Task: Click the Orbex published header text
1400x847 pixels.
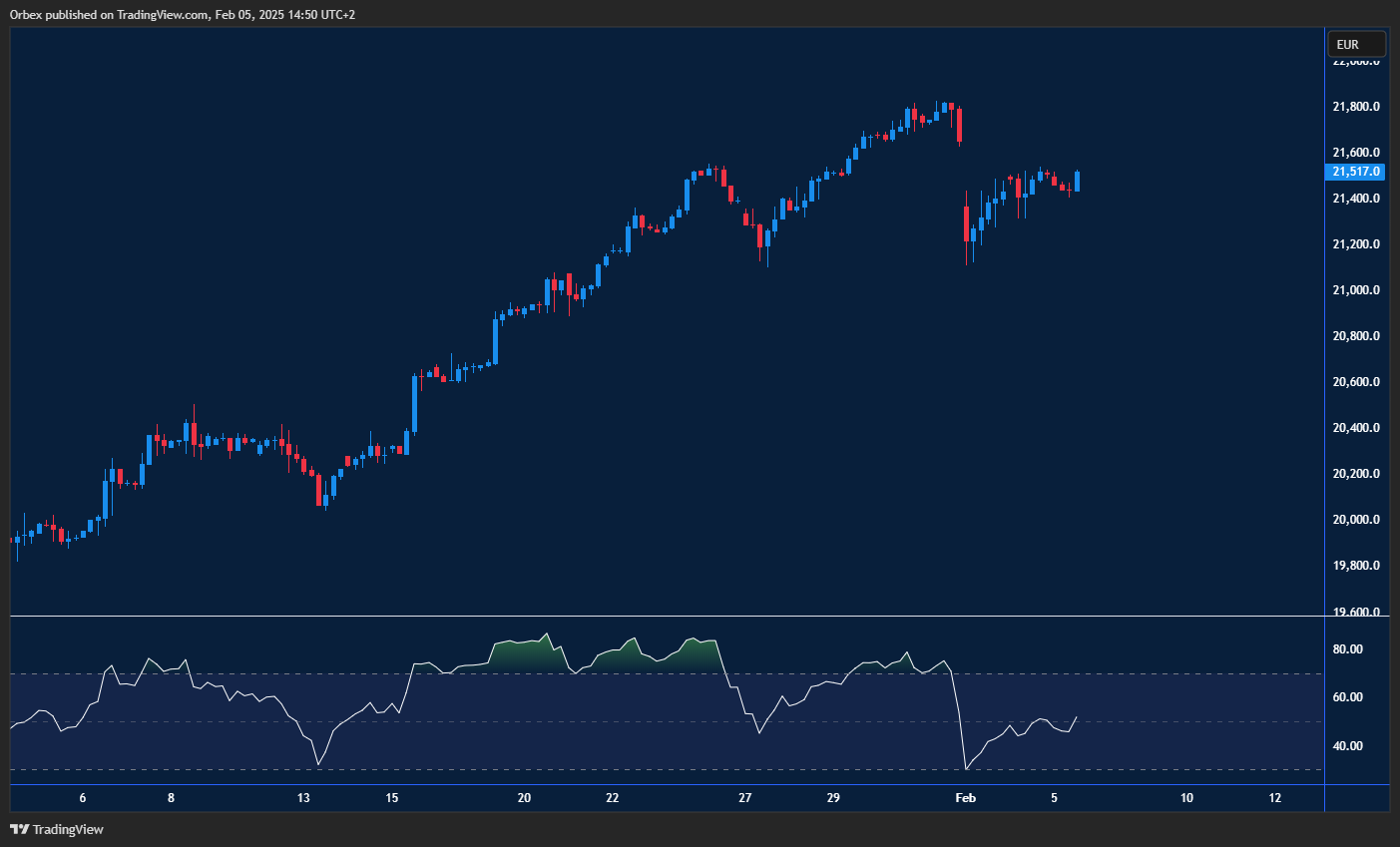Action: [183, 14]
